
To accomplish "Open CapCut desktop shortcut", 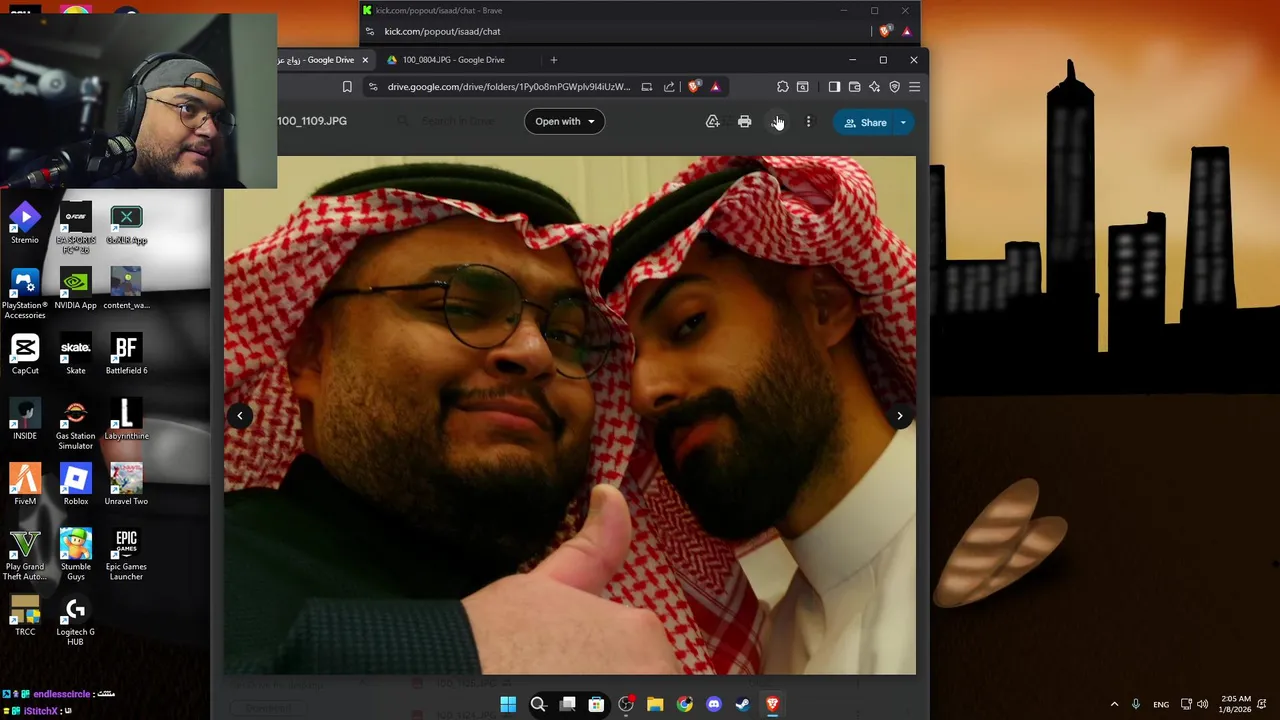I will pos(25,355).
